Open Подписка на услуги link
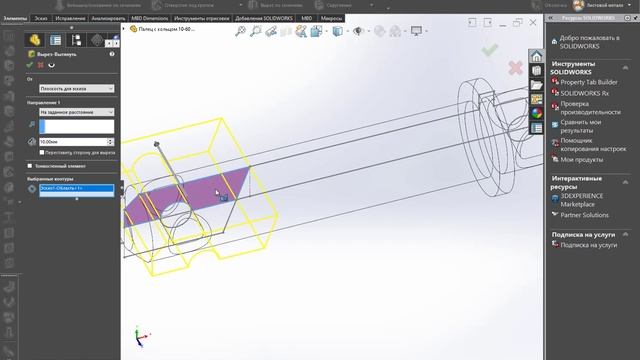The image size is (640, 360). [588, 245]
